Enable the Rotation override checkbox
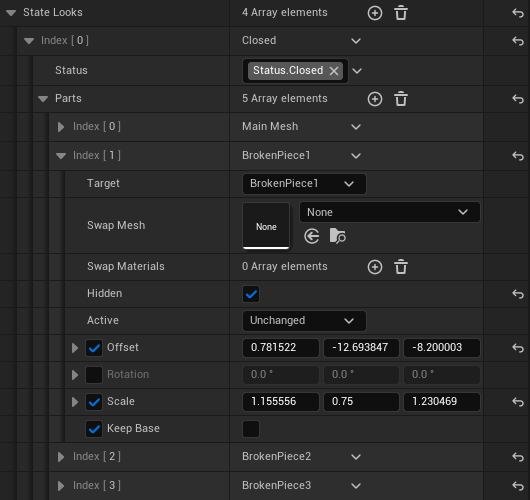The height and width of the screenshot is (500, 530). coord(94,375)
